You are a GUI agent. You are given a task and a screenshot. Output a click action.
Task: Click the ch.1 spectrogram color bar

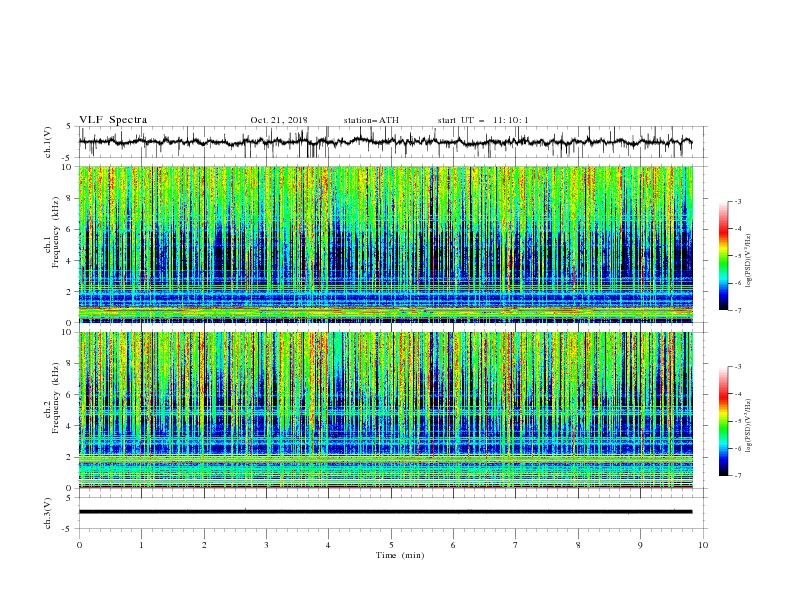(723, 256)
